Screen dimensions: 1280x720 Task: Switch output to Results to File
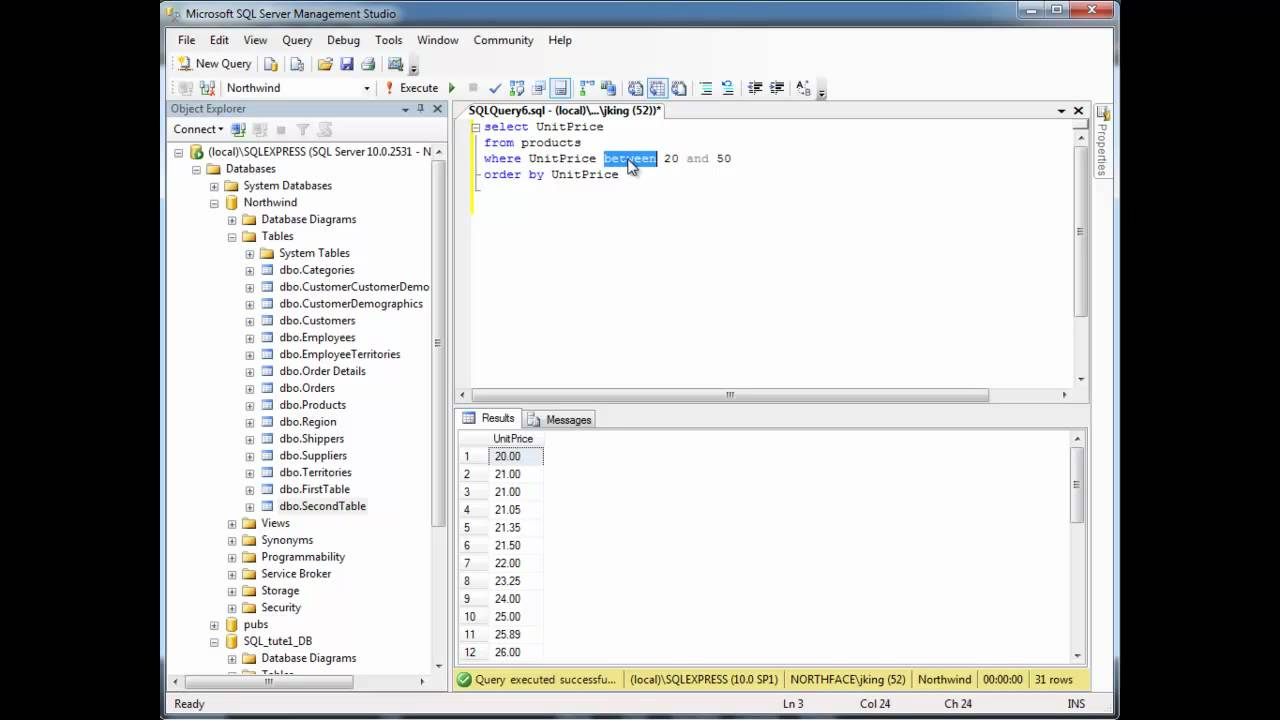pyautogui.click(x=679, y=88)
